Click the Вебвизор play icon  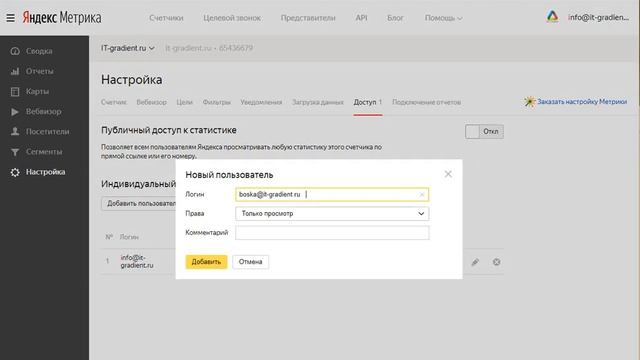click(15, 111)
